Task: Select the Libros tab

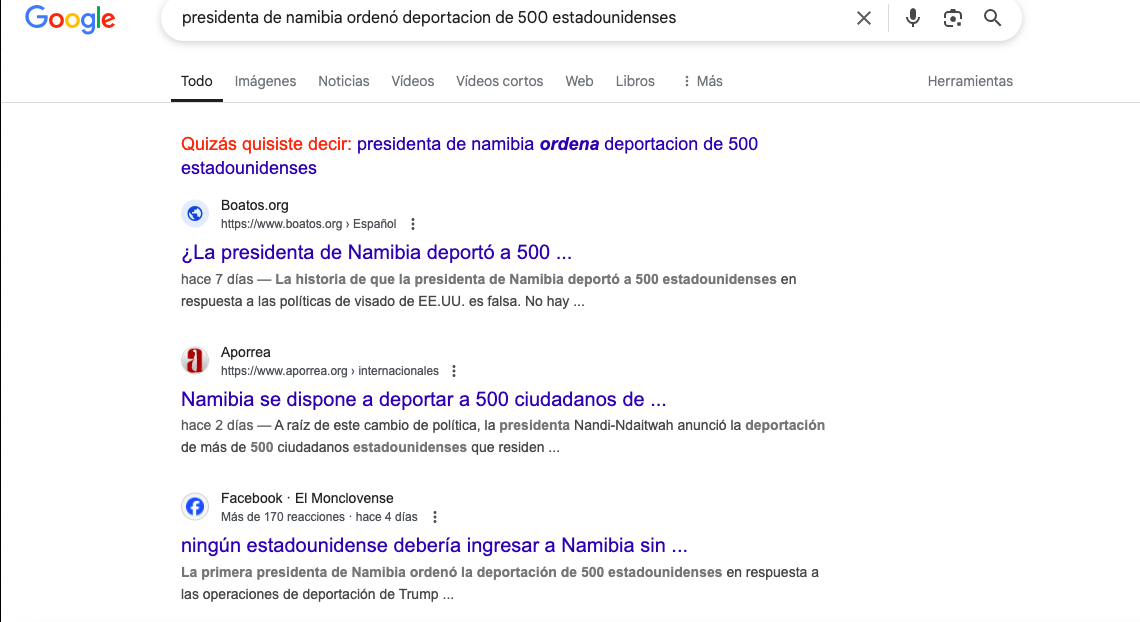Action: point(635,81)
